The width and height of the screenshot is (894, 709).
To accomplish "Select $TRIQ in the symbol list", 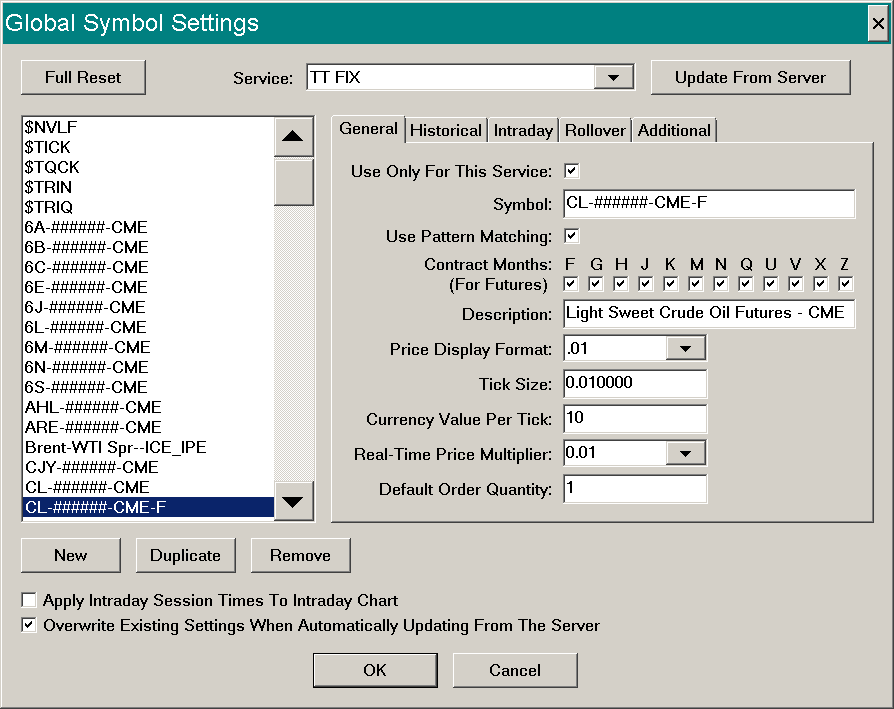I will (x=148, y=207).
